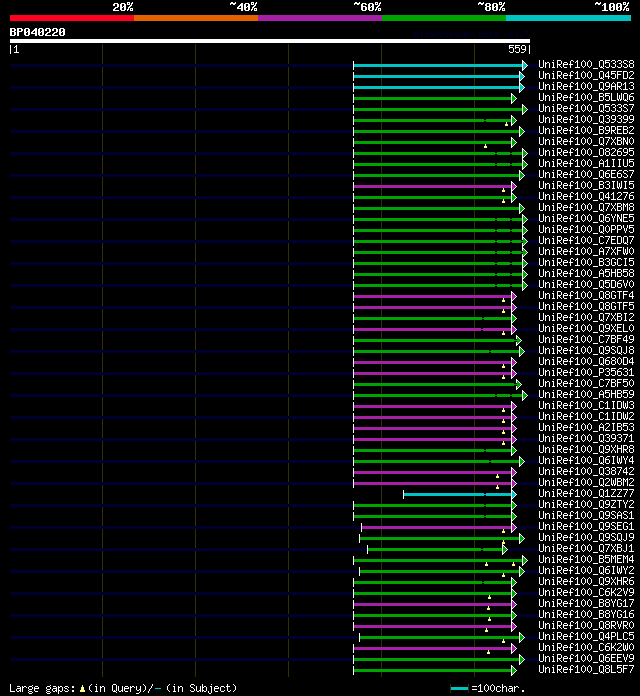Click the white query sequence bar under BP040220

pos(270,41)
